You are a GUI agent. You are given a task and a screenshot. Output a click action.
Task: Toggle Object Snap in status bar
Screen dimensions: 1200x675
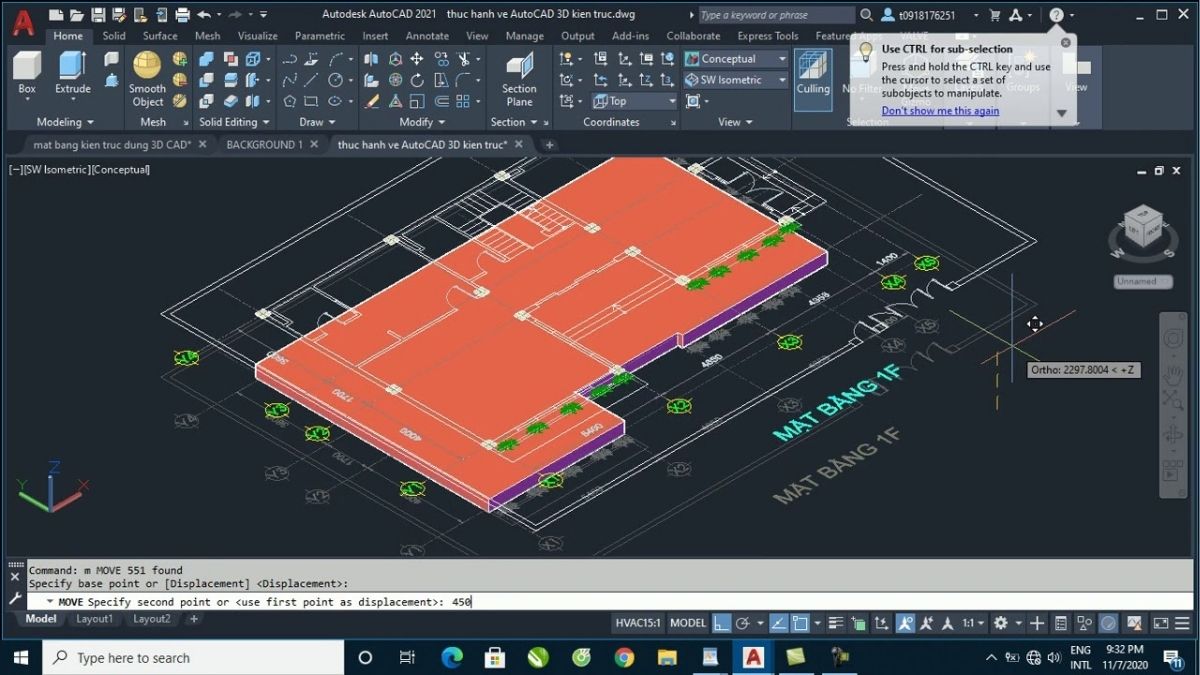coord(800,623)
